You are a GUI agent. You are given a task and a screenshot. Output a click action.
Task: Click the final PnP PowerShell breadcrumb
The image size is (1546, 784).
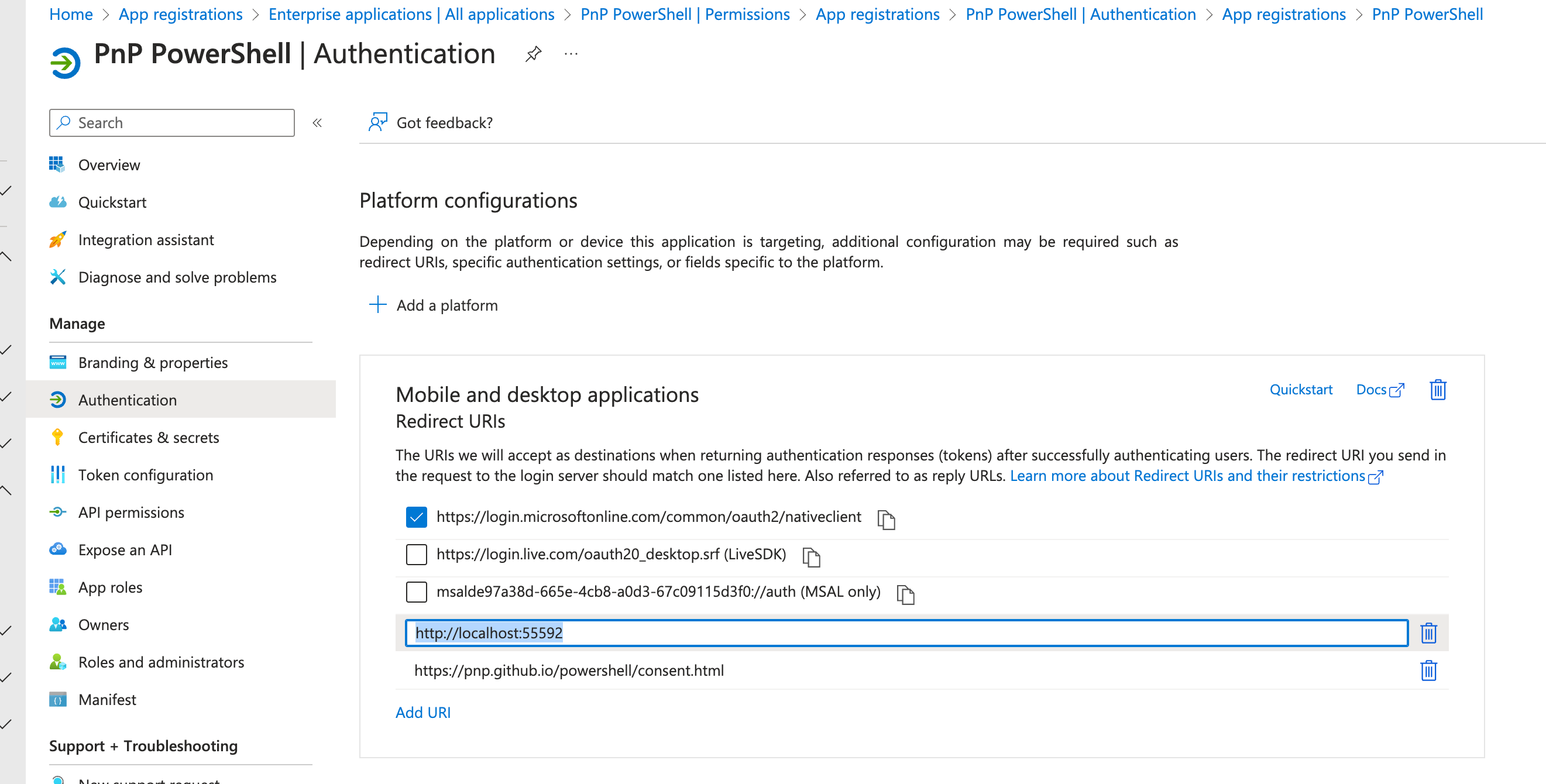pos(1427,14)
